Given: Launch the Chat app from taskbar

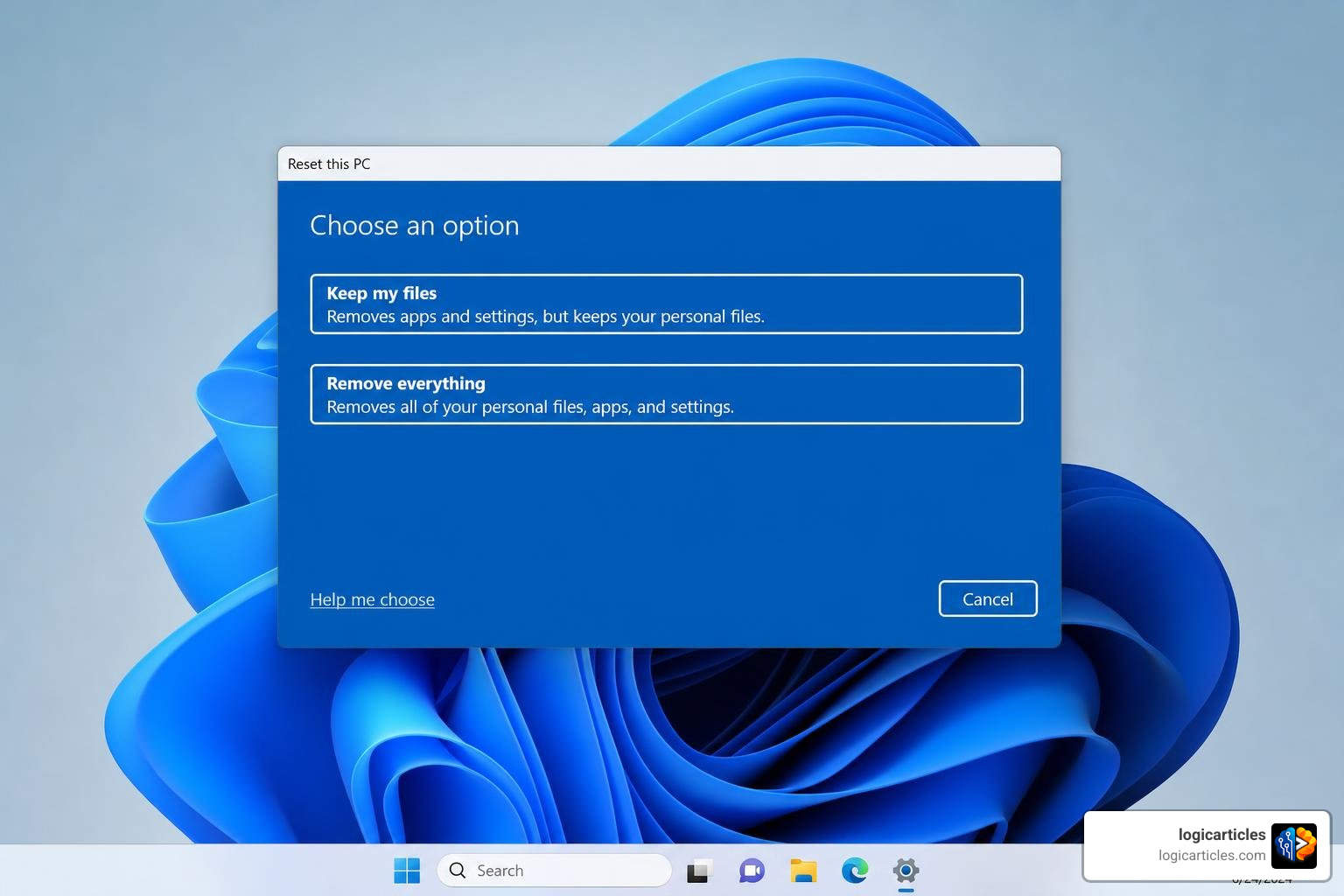Looking at the screenshot, I should (x=751, y=871).
